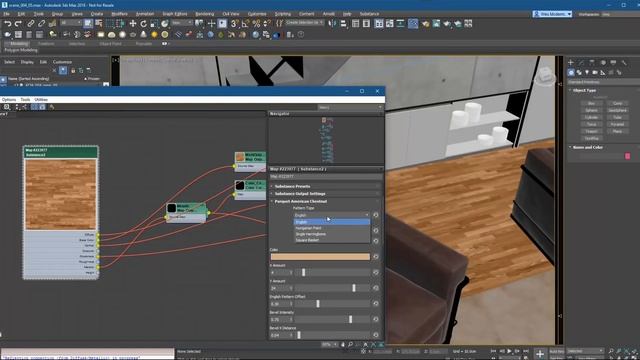
Task: Activate the Select and Move tool
Action: coord(133,24)
